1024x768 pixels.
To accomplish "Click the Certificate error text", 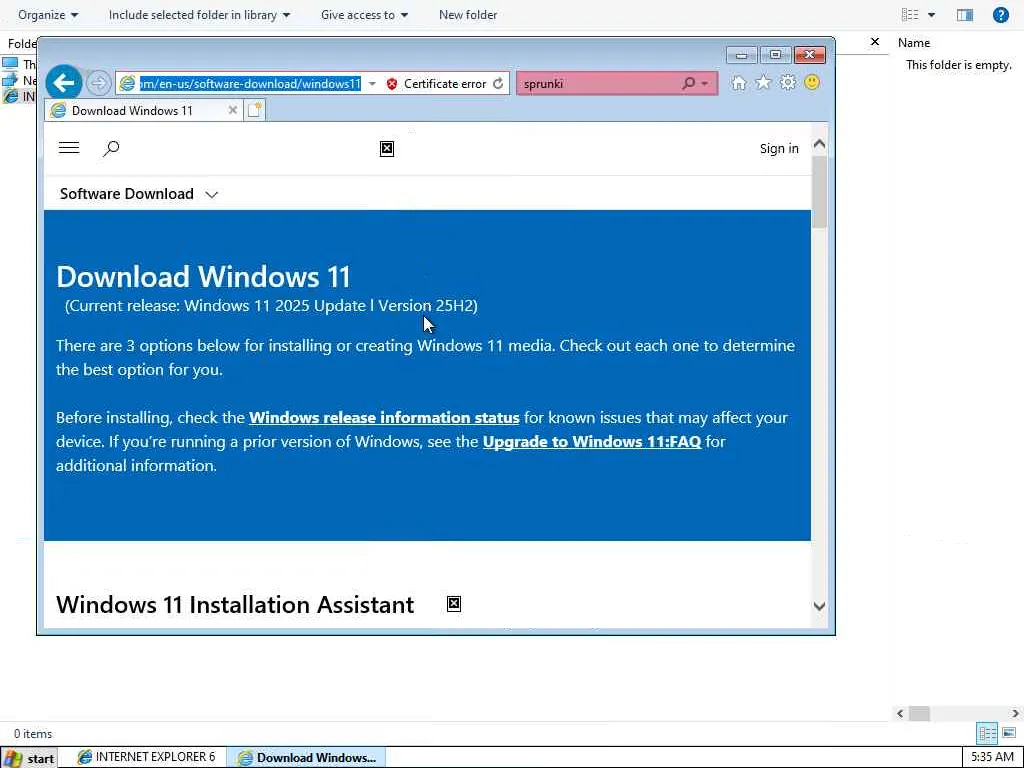I will coord(445,84).
